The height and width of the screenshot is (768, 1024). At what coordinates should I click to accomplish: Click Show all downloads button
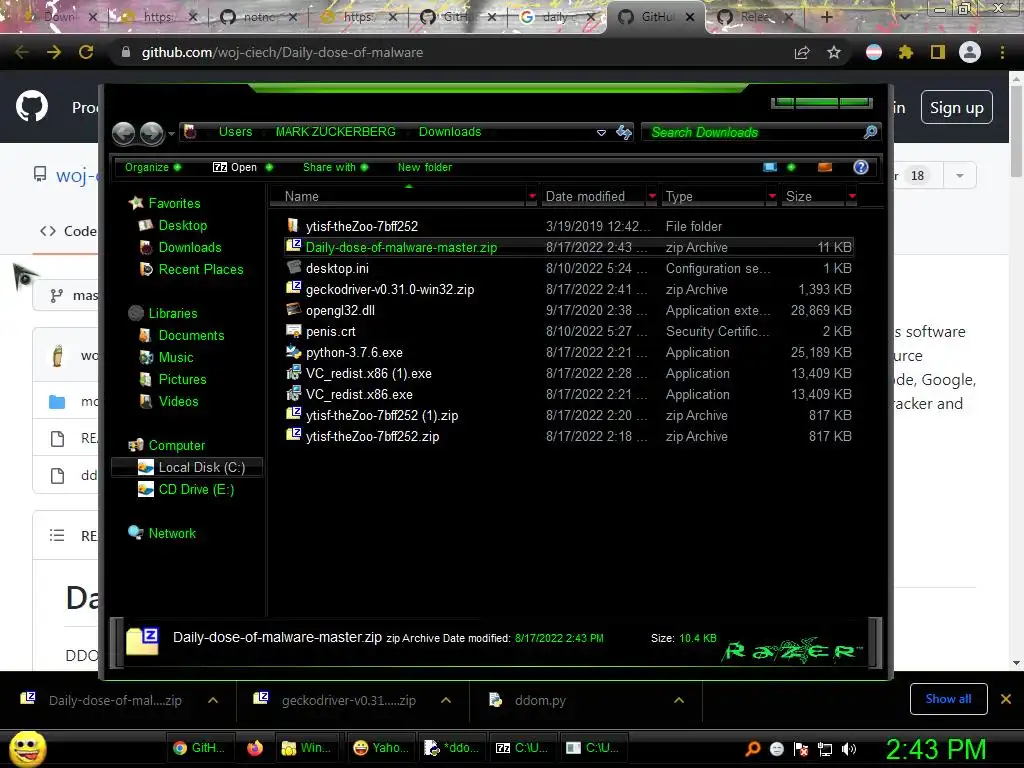948,699
